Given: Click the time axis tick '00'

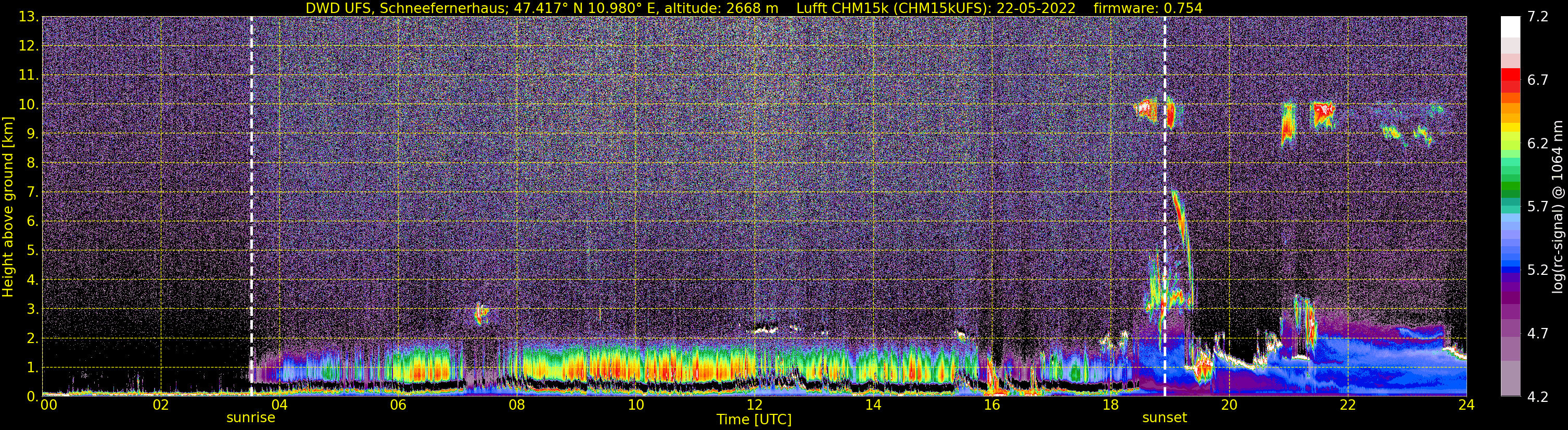Looking at the screenshot, I should [49, 405].
